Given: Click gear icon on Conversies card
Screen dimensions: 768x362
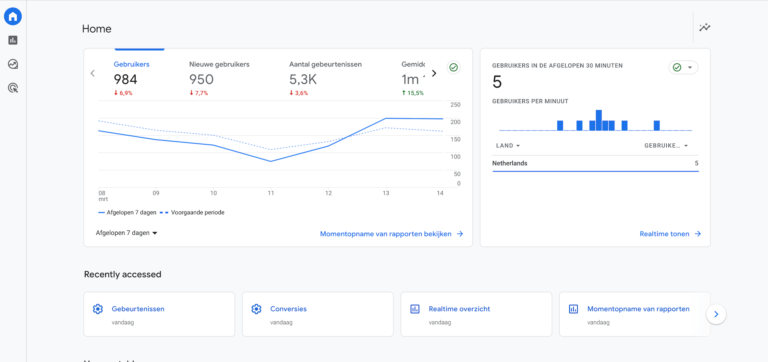Looking at the screenshot, I should (256, 309).
